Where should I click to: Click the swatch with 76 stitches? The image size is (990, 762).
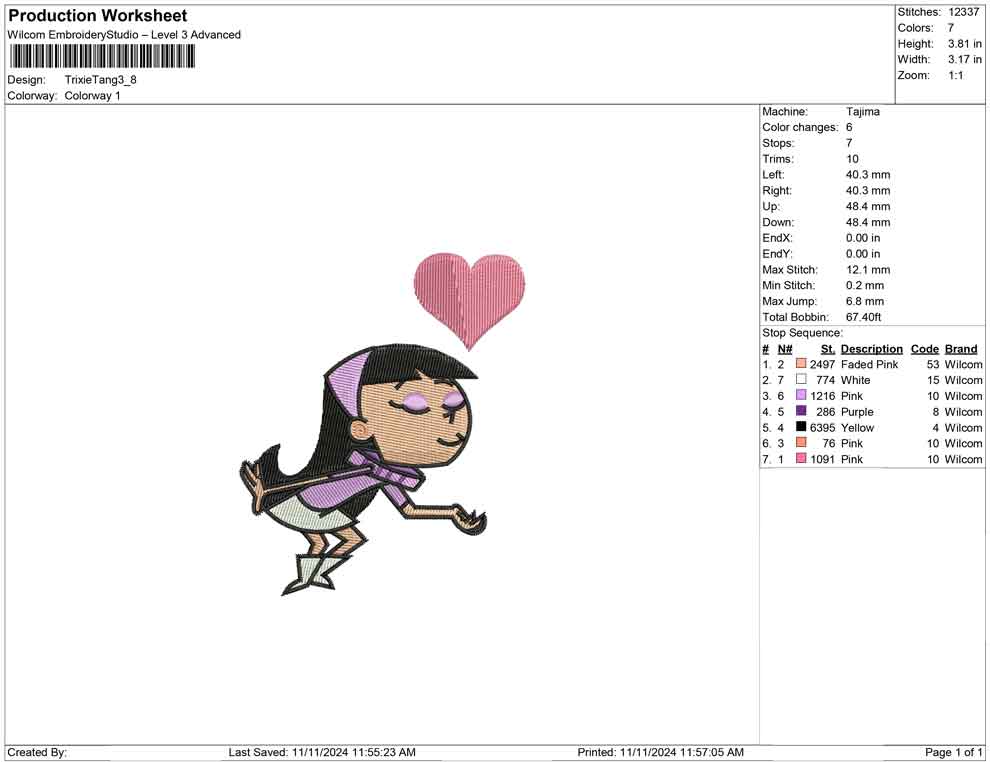801,443
